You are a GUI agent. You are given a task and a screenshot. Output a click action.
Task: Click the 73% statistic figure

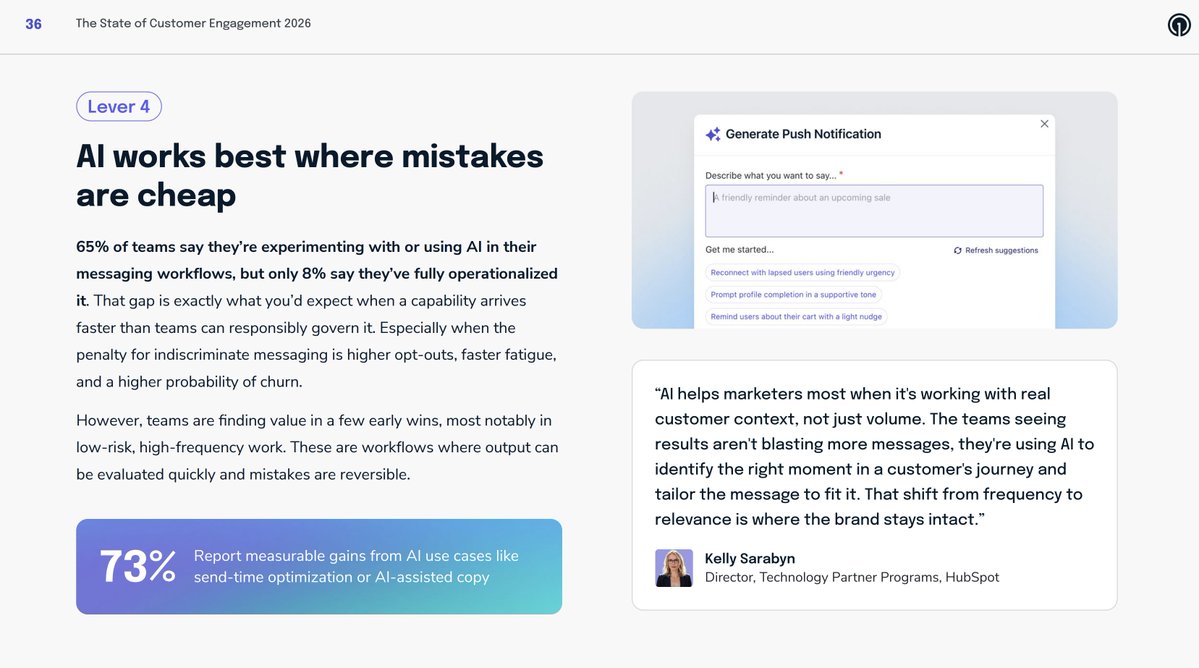pyautogui.click(x=138, y=566)
